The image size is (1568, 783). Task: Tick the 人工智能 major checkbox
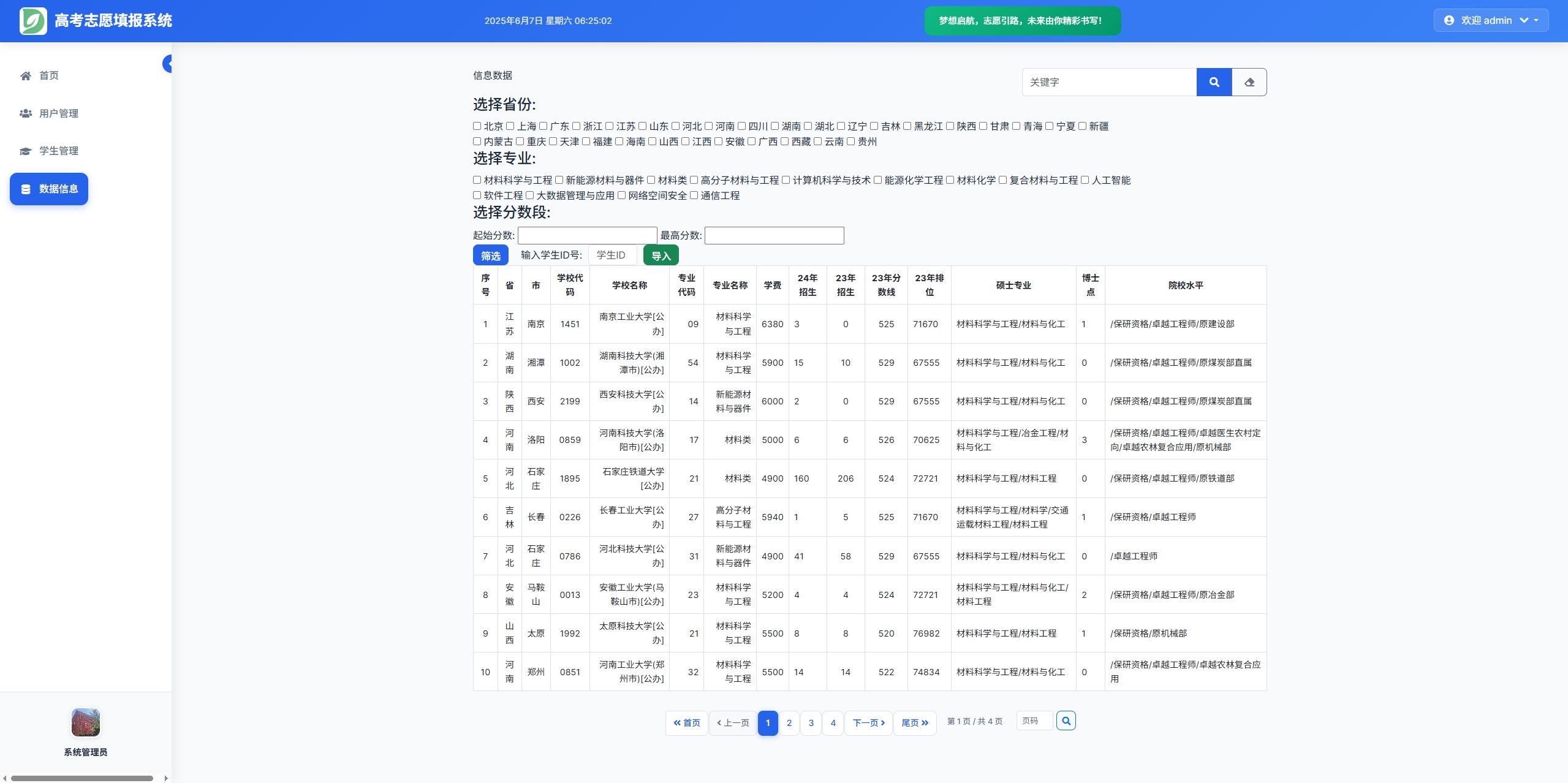click(x=1085, y=180)
